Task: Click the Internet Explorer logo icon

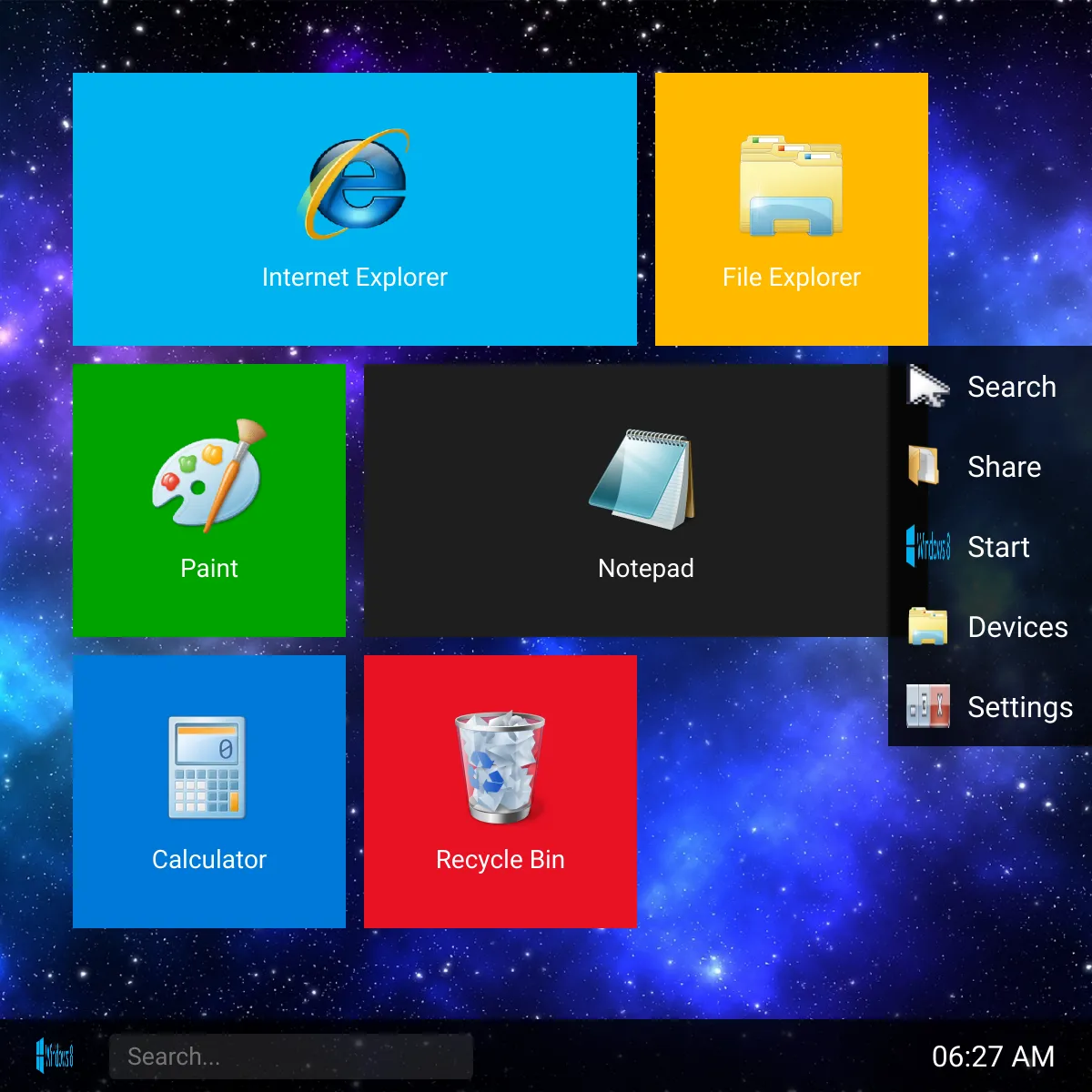Action: point(355,185)
